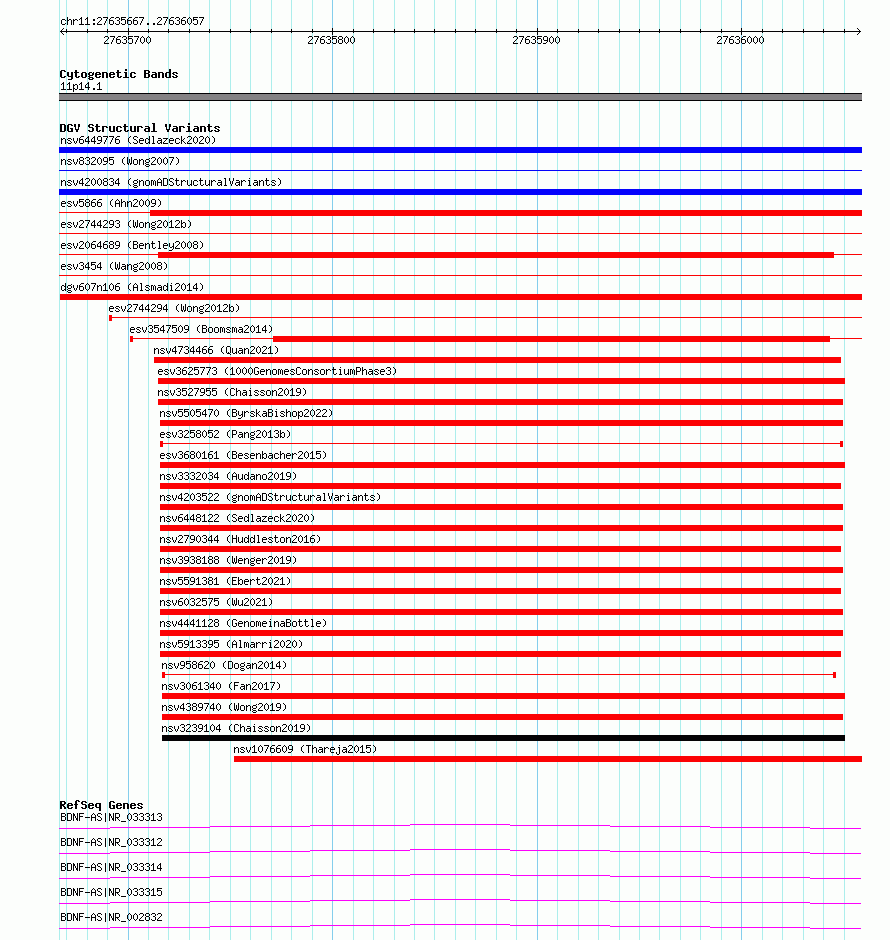Click esv2064689 (Bentley2008) label

click(132, 245)
